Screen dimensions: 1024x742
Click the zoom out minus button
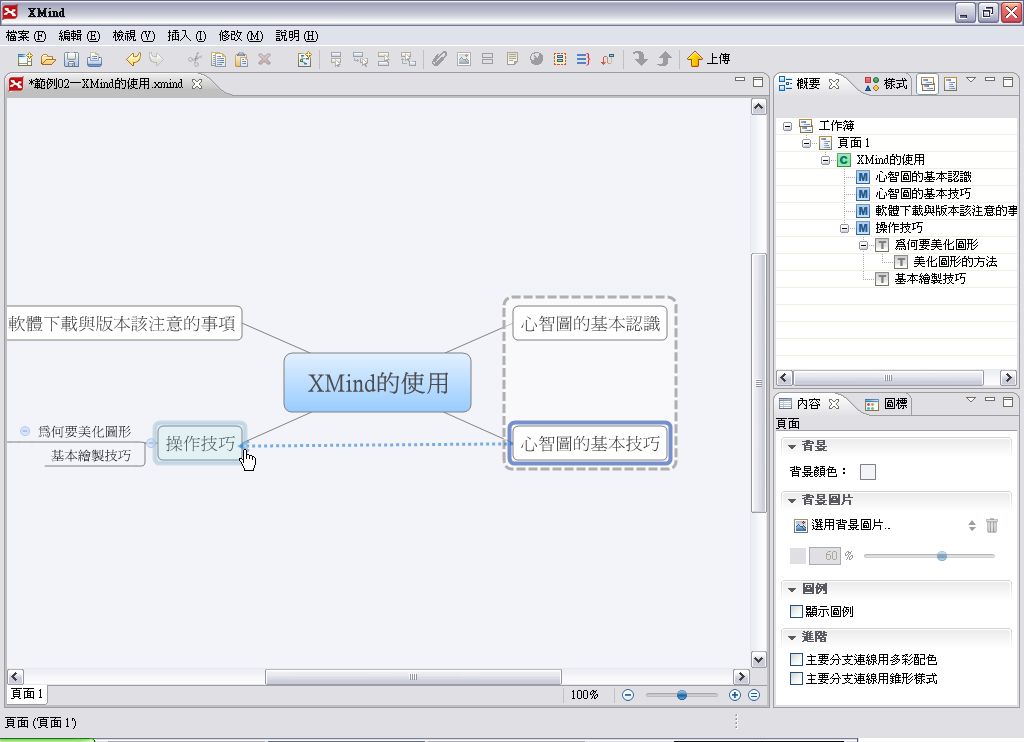click(628, 695)
